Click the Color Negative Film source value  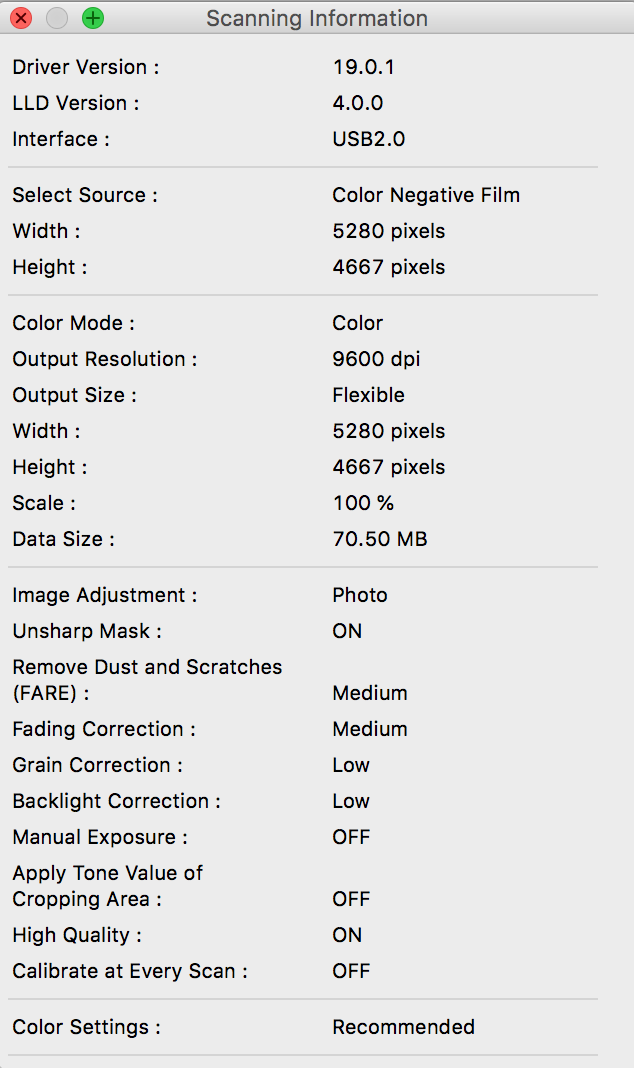point(426,195)
